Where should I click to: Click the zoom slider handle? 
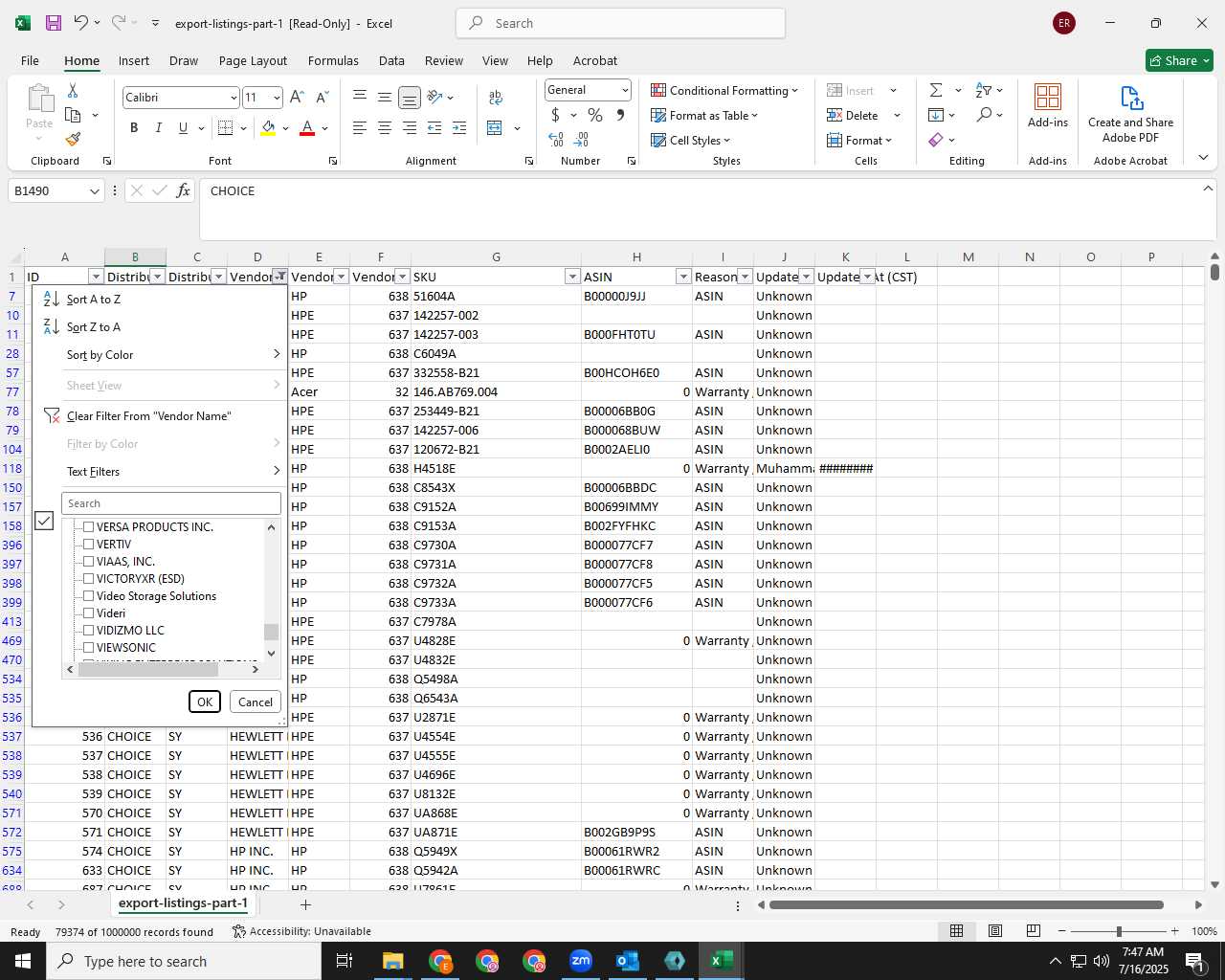[x=1119, y=931]
